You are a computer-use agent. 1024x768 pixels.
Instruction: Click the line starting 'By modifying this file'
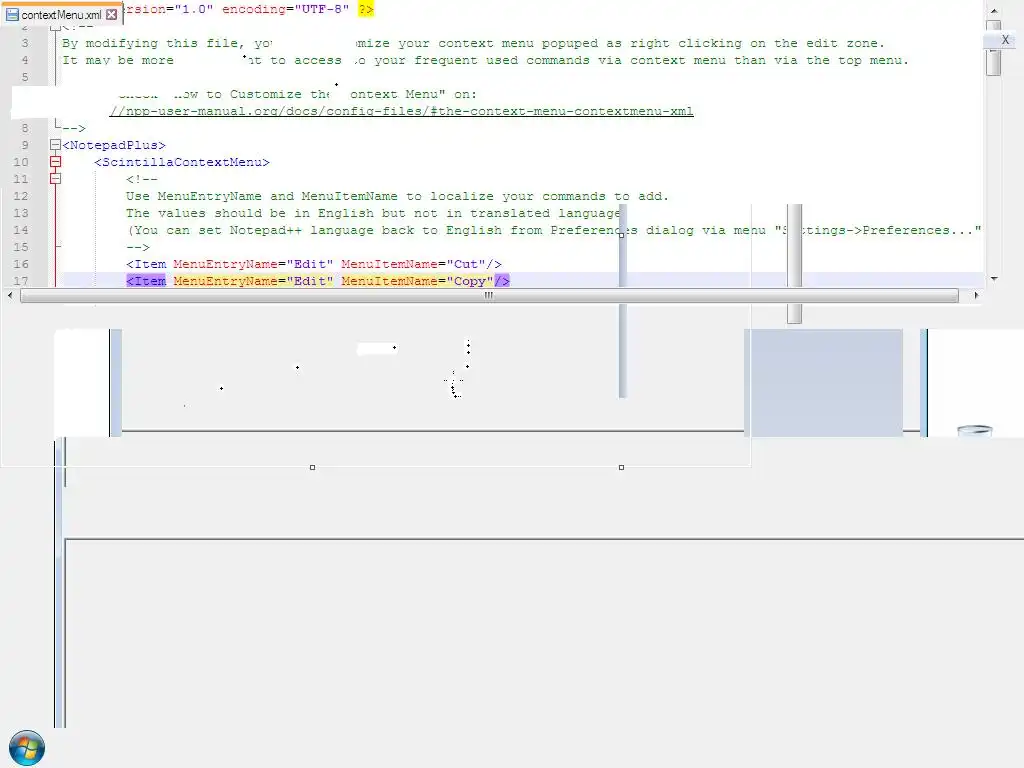[x=473, y=43]
